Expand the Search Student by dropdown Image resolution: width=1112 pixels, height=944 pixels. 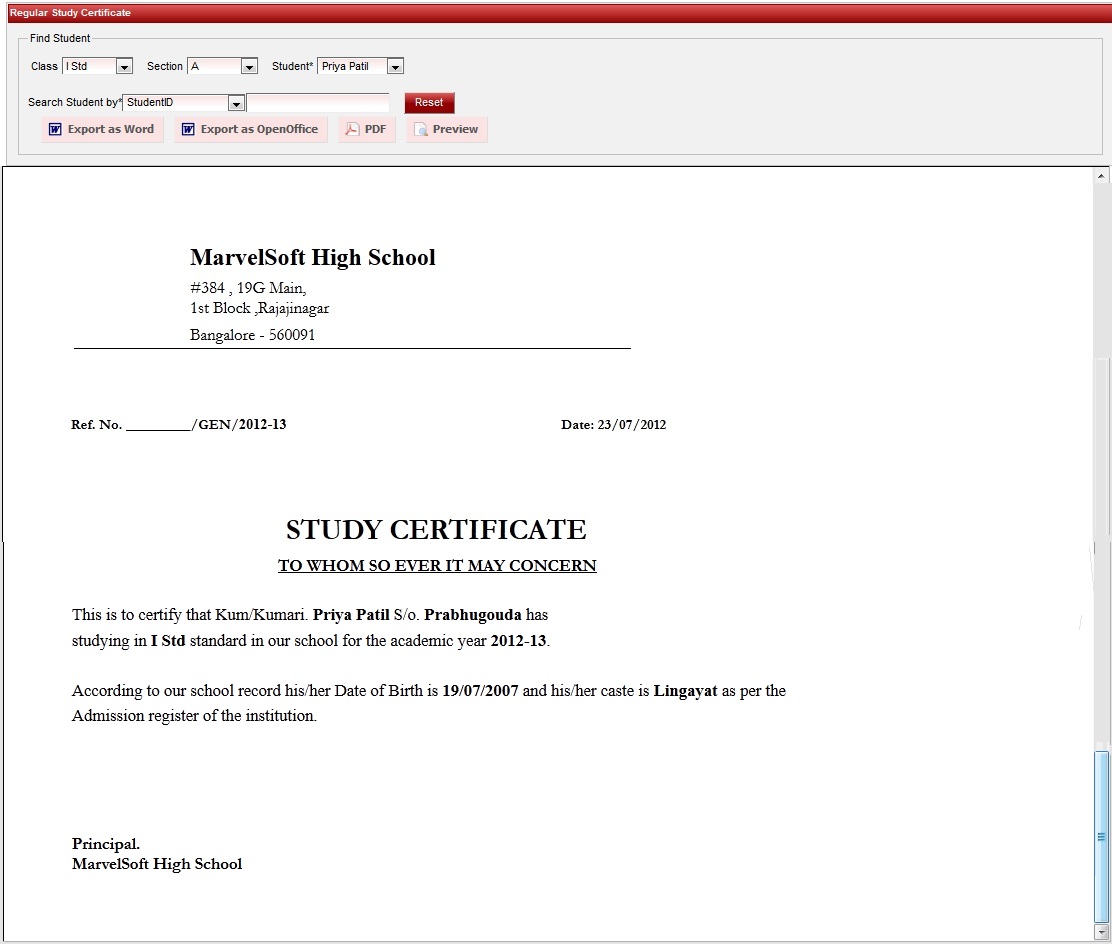point(235,103)
